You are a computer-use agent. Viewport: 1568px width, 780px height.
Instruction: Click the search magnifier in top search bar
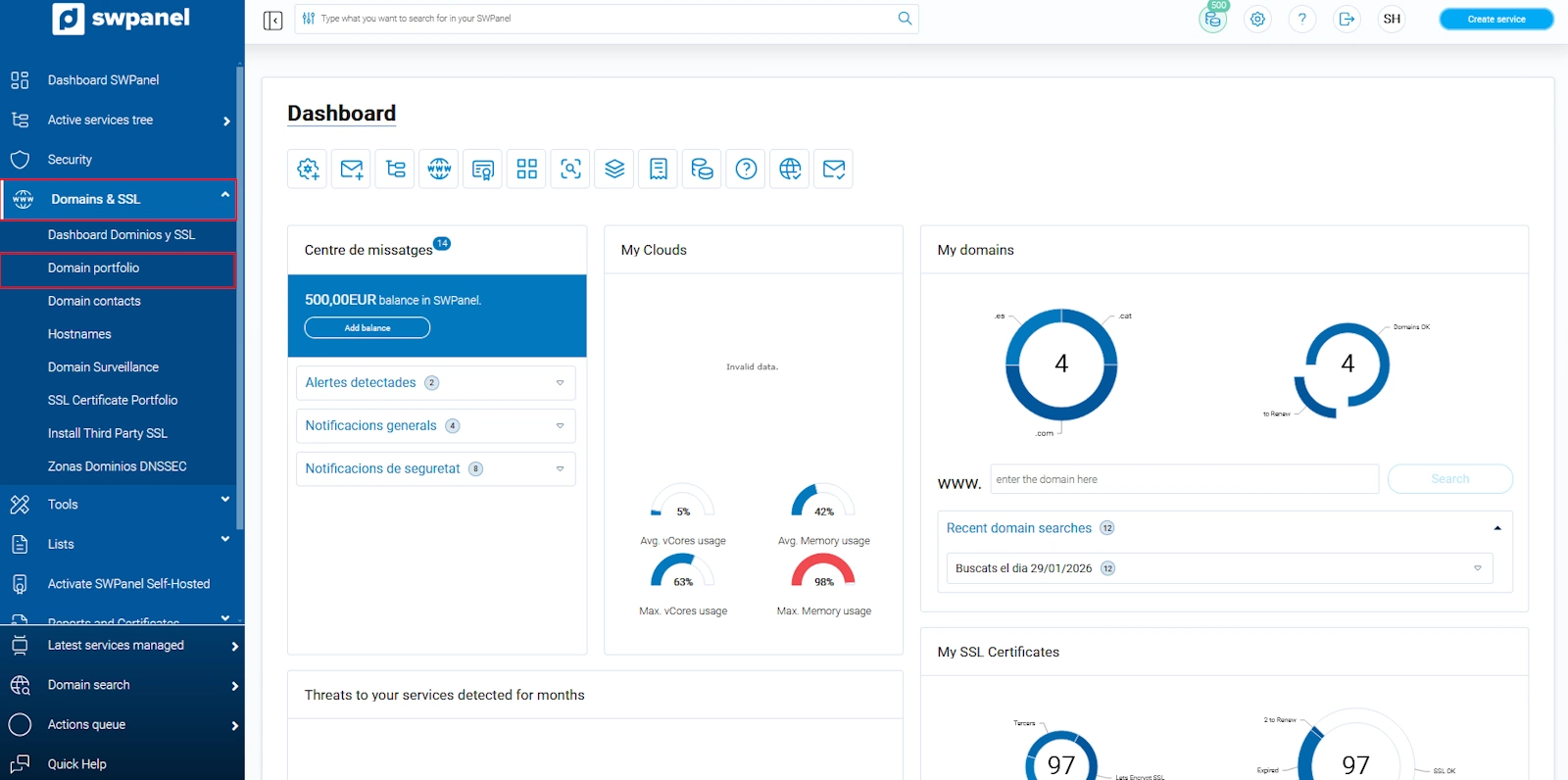[905, 19]
